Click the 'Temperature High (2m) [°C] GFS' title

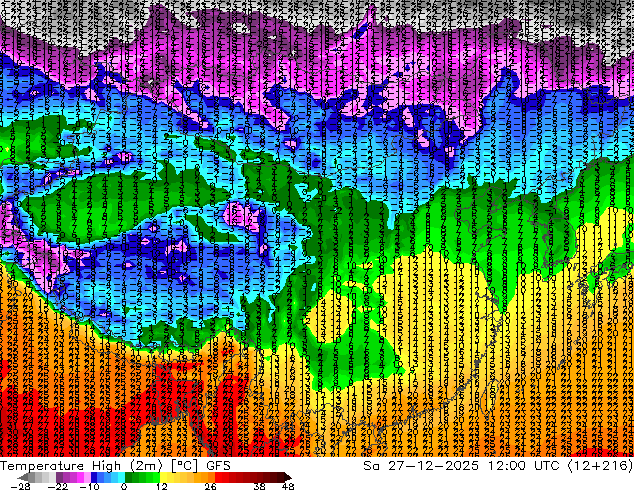[115, 466]
